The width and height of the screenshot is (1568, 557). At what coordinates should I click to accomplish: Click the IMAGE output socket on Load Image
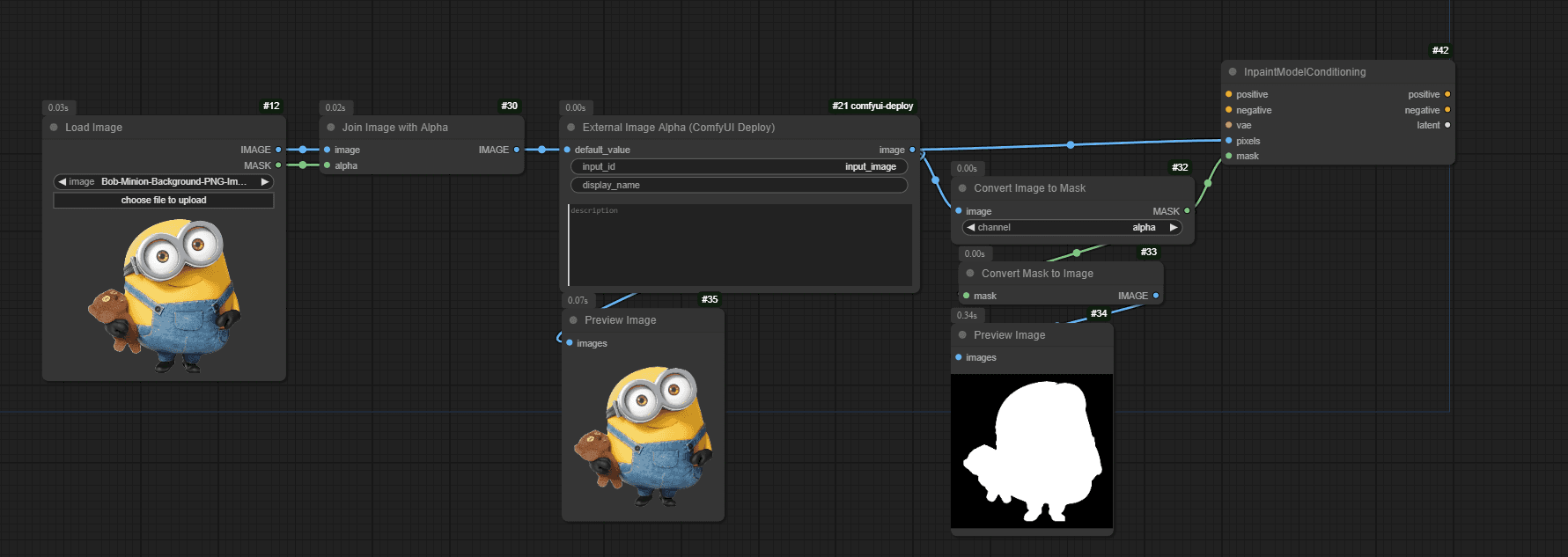278,150
